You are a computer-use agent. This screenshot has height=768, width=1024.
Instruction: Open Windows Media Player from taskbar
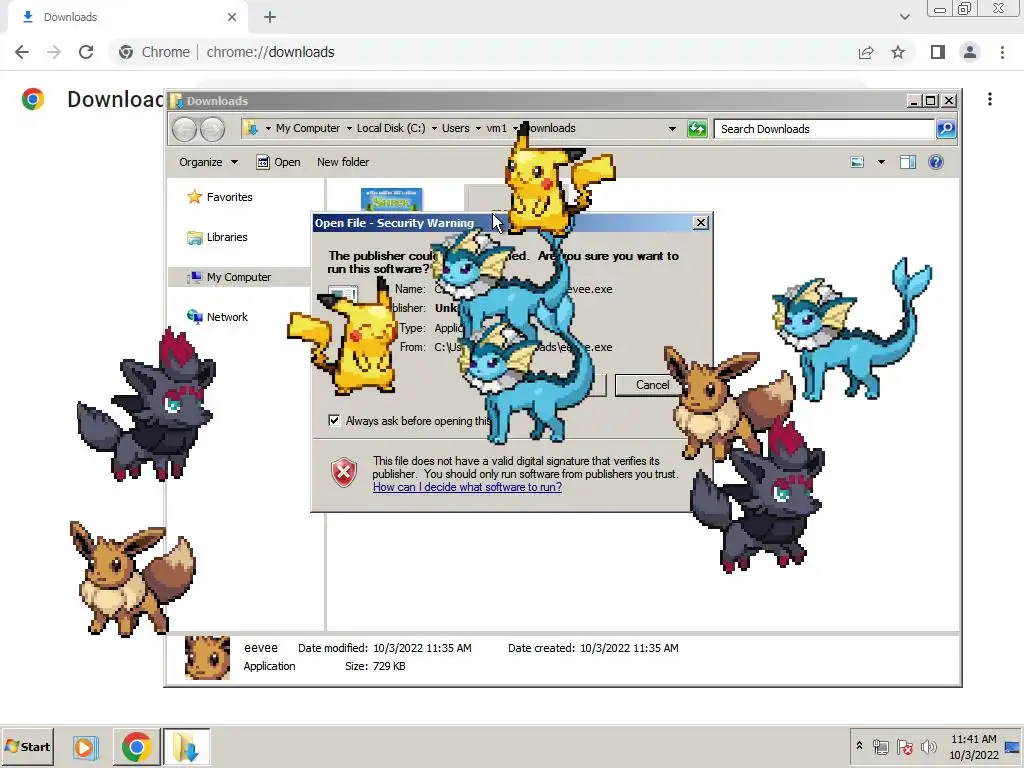point(84,746)
